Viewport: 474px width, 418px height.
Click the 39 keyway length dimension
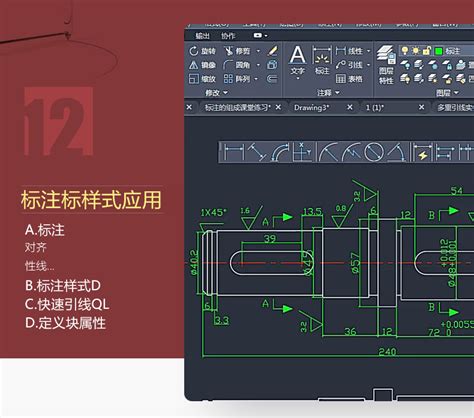[x=270, y=238]
